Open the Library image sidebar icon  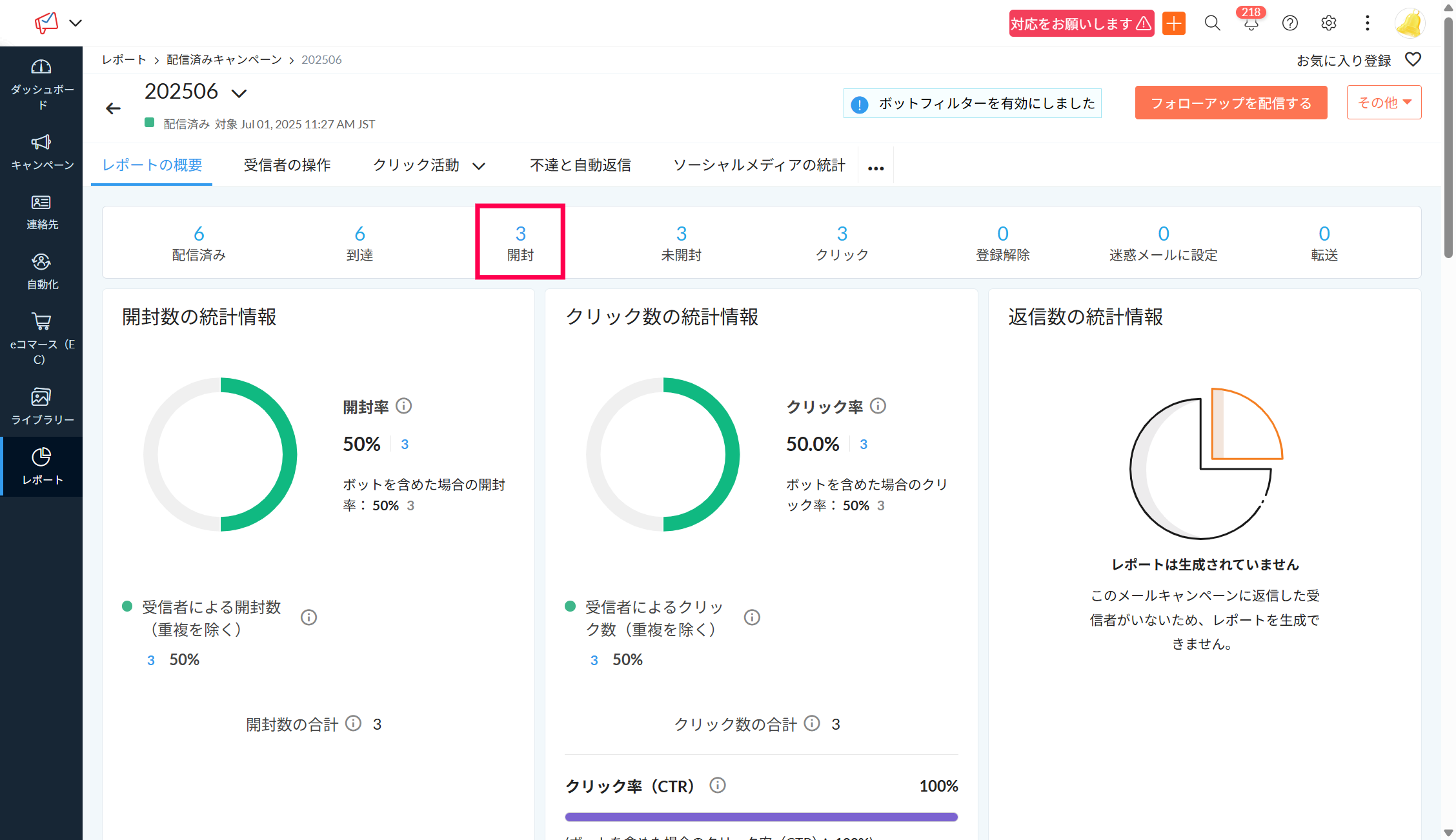click(41, 397)
